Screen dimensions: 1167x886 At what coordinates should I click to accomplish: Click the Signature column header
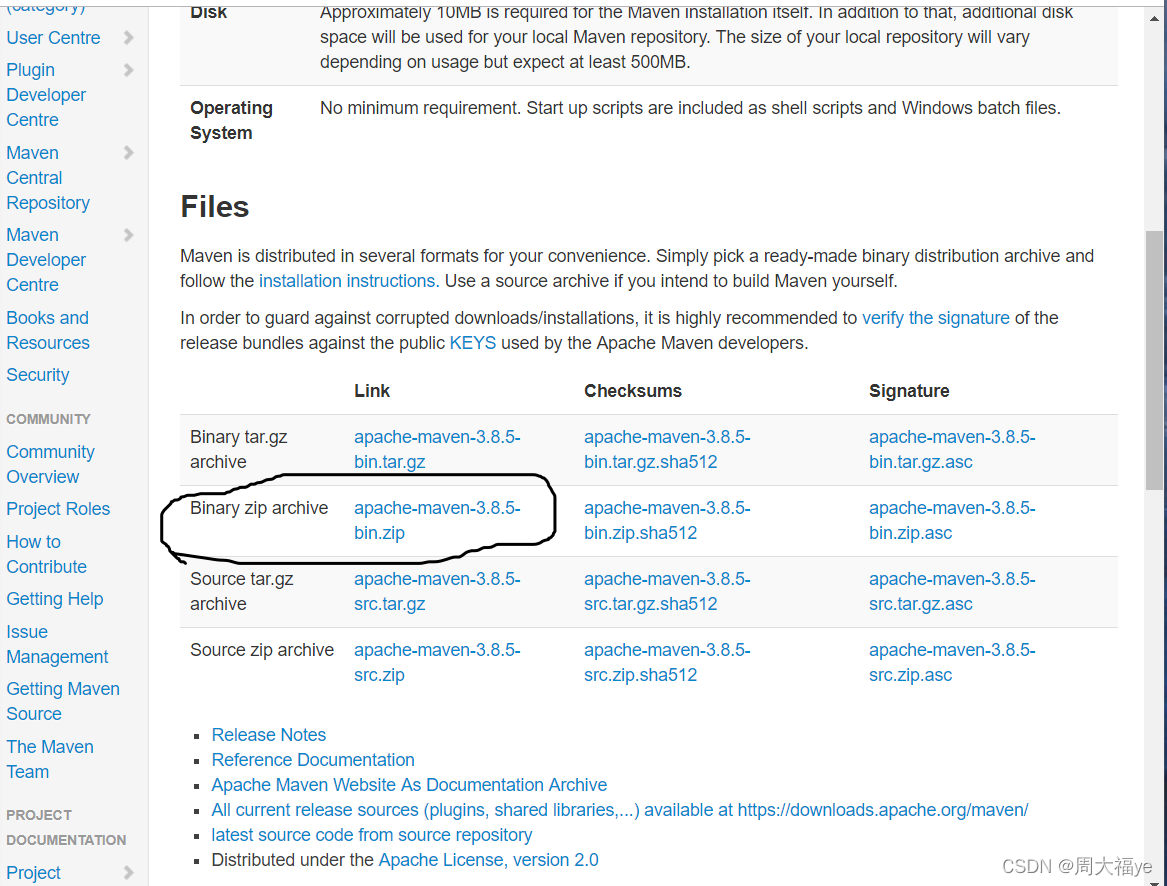pos(909,392)
